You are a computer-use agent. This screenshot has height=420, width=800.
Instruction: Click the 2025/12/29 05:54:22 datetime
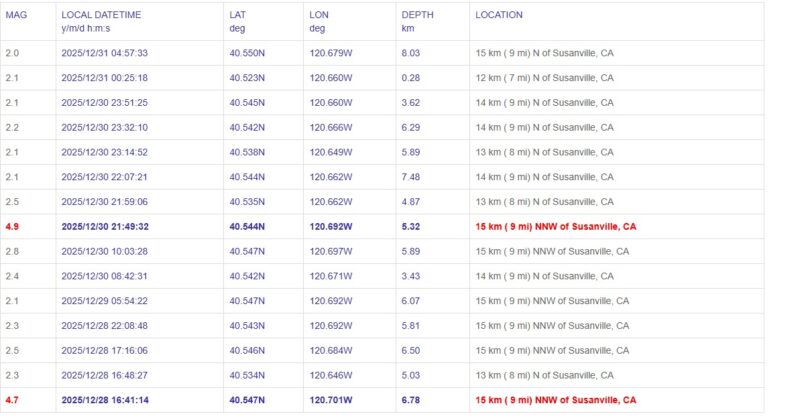click(x=105, y=300)
